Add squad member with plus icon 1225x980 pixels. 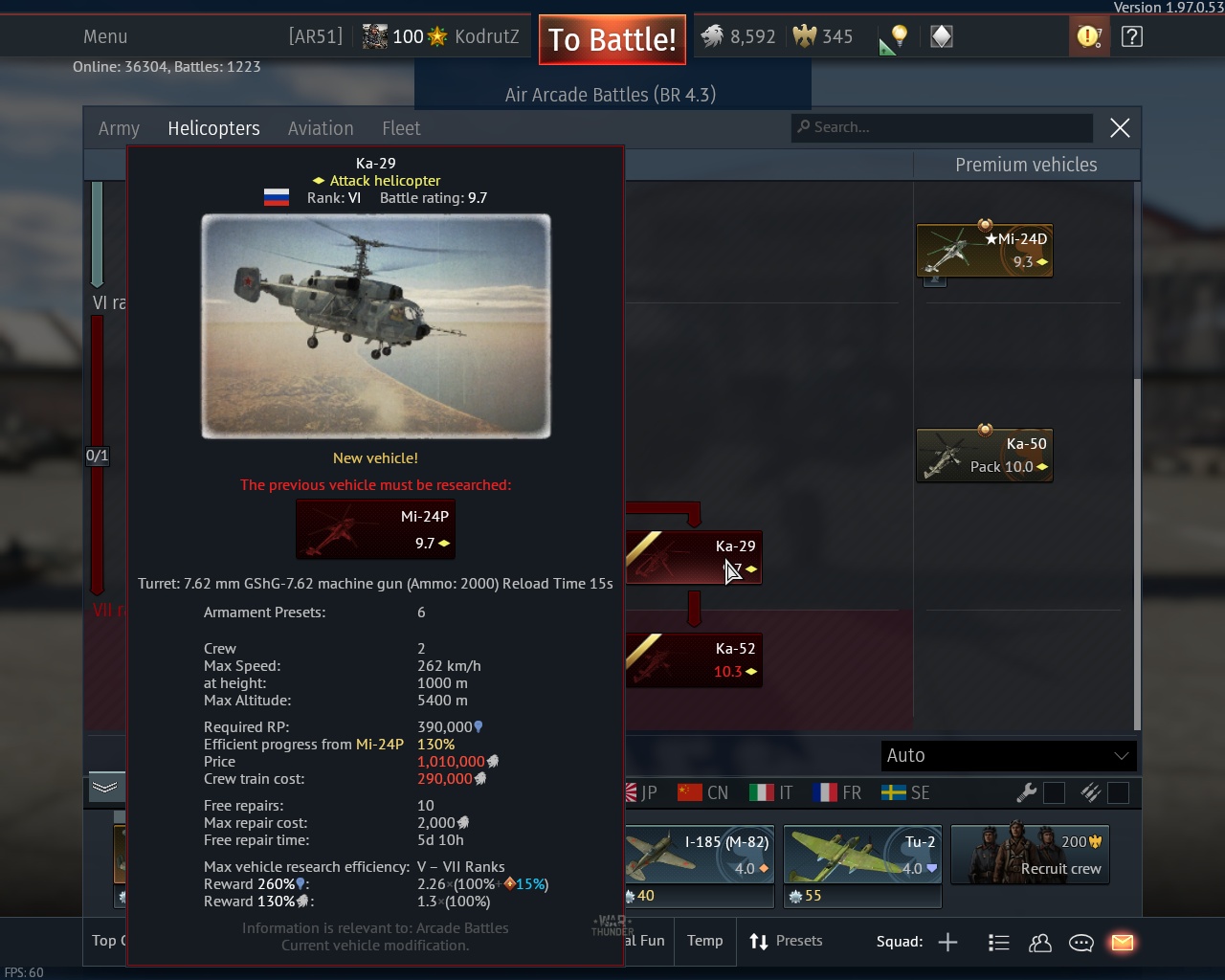pos(947,943)
